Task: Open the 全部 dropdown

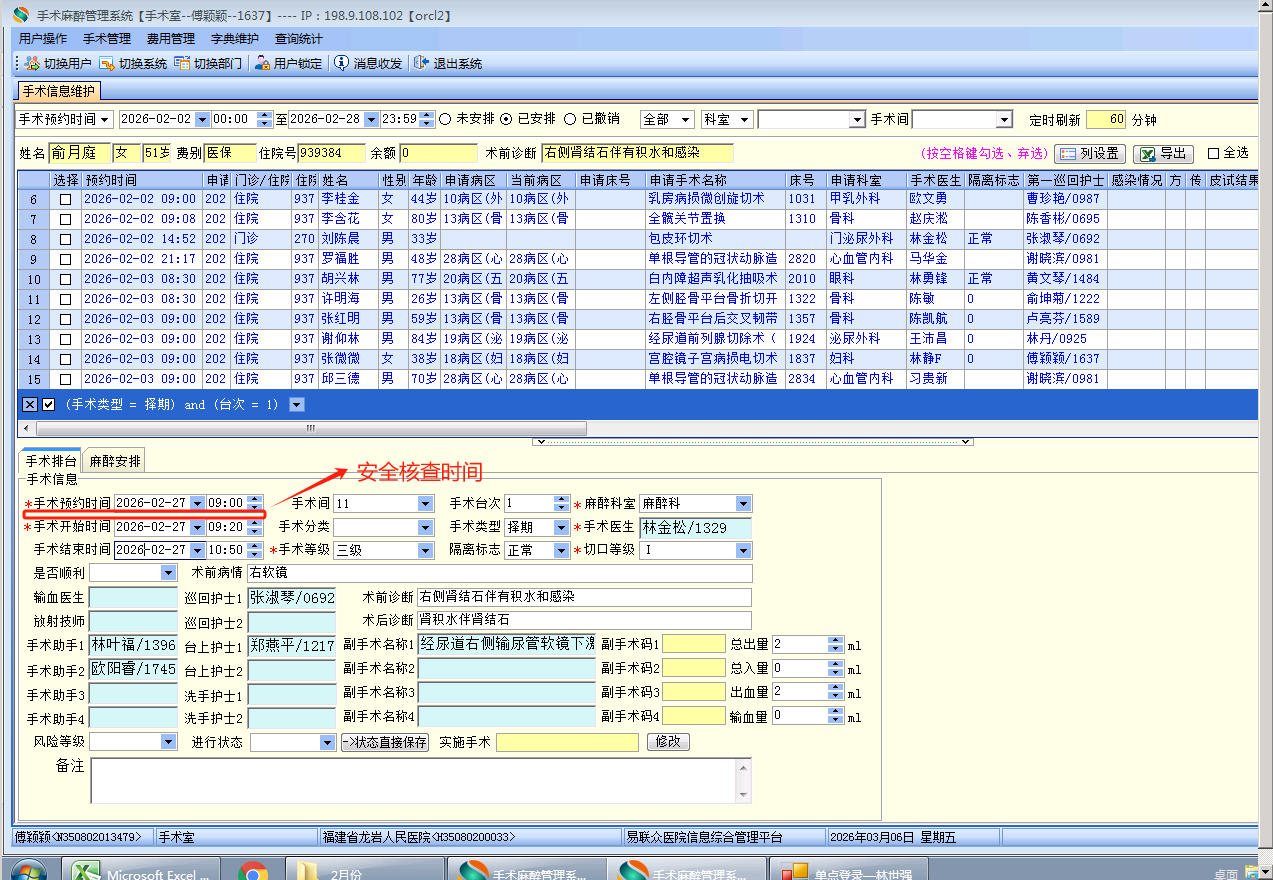Action: click(685, 119)
